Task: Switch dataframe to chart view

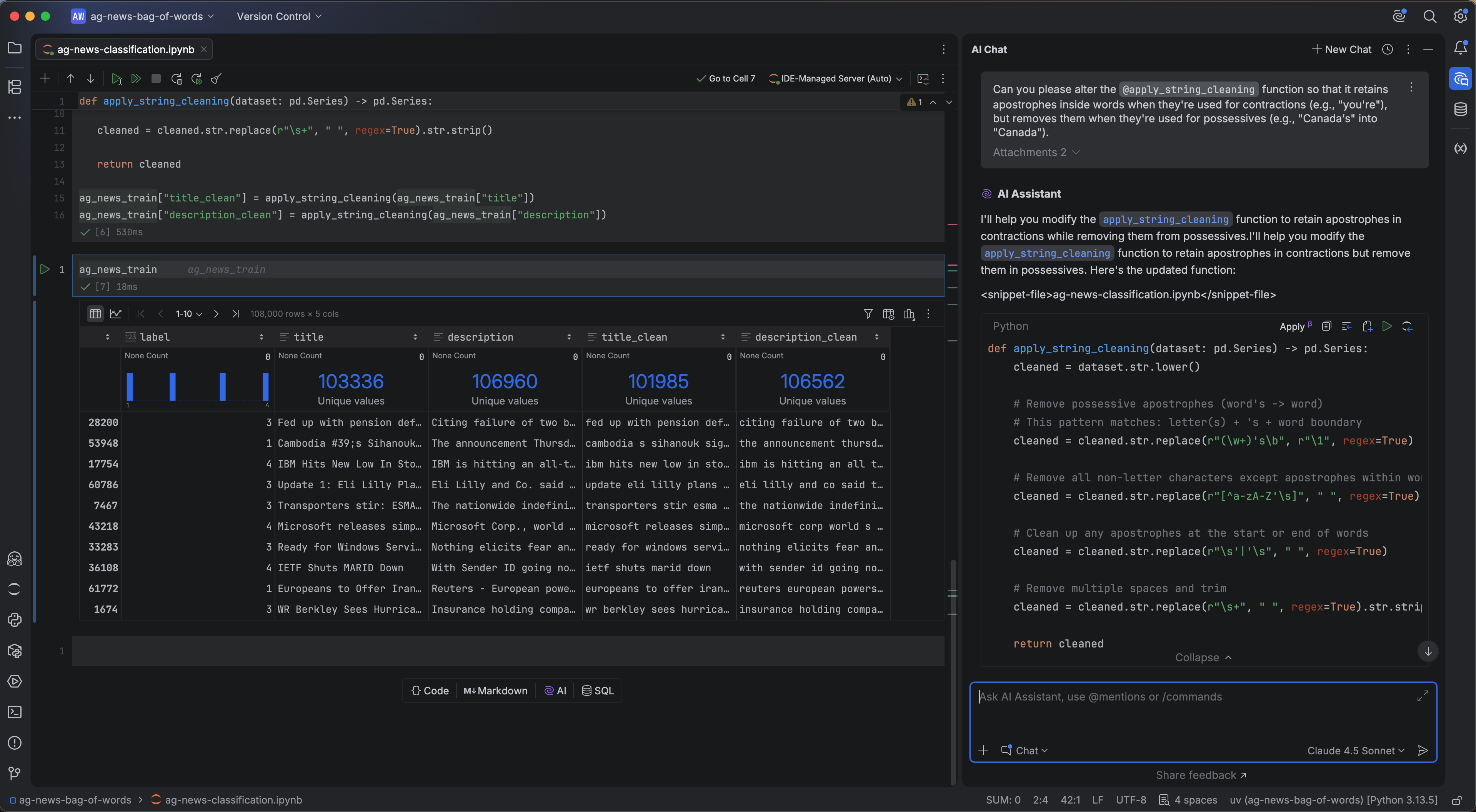Action: (x=116, y=314)
